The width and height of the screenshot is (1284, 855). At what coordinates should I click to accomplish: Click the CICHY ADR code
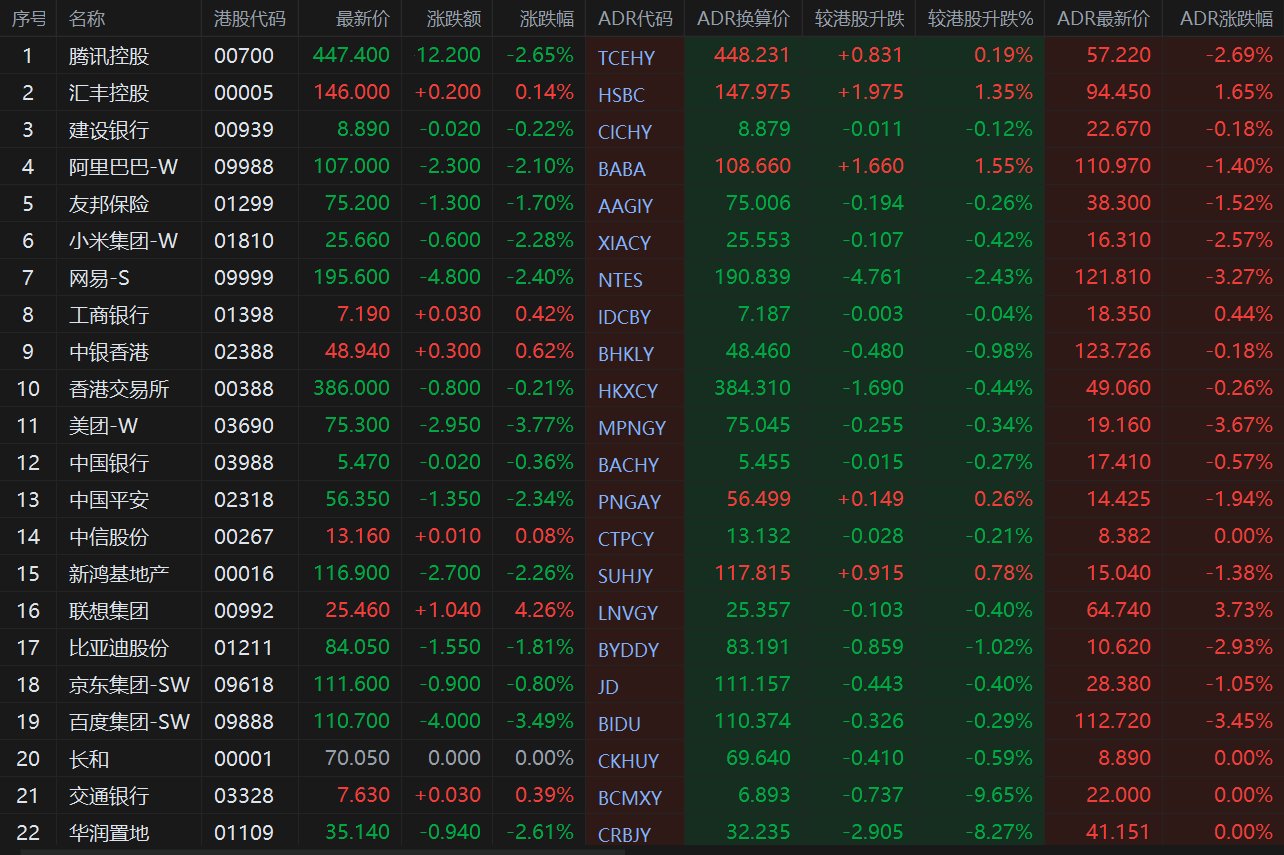tap(624, 132)
